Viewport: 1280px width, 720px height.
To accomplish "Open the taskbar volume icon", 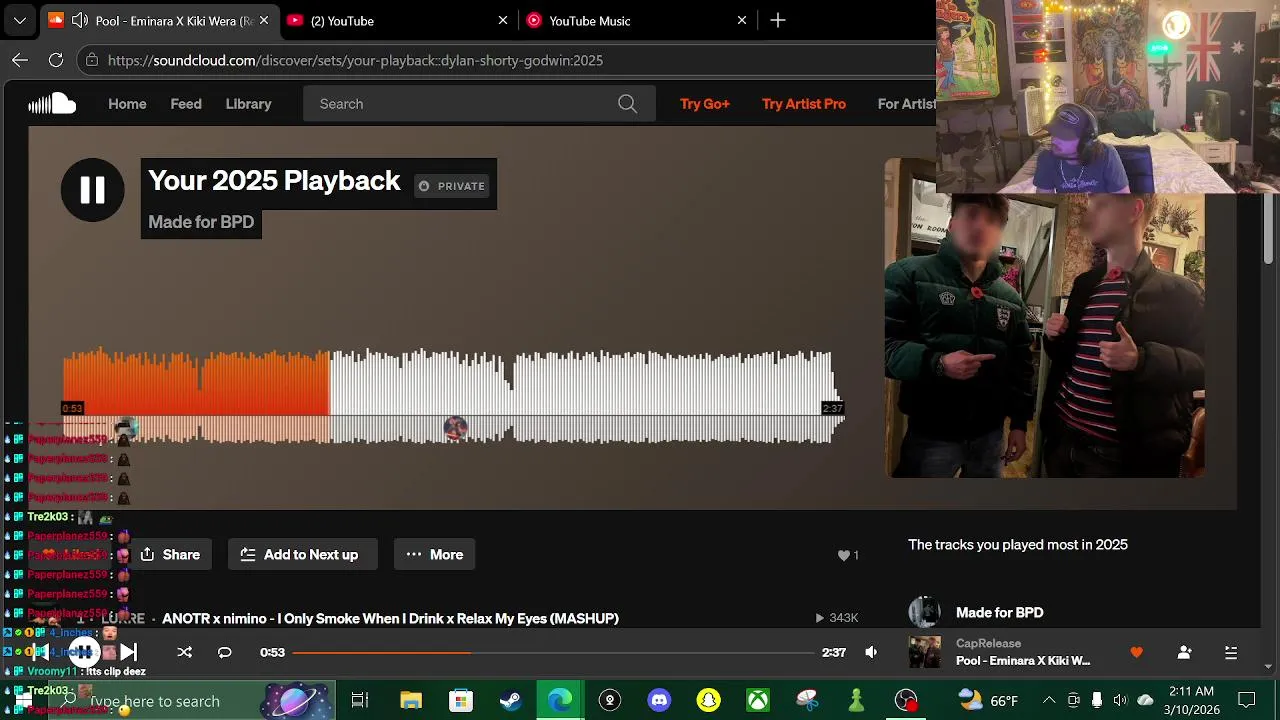I will pos(1120,700).
